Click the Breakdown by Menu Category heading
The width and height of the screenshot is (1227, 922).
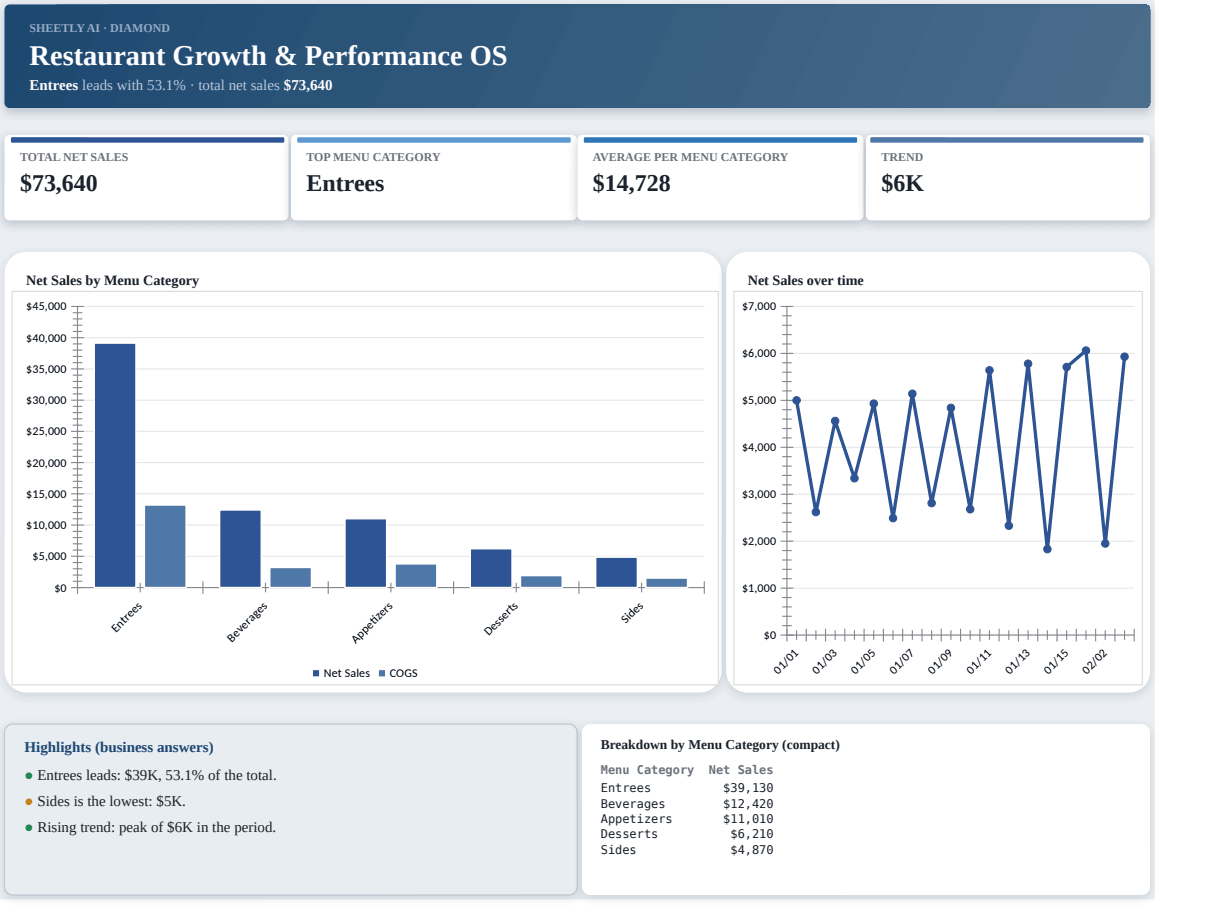point(720,745)
